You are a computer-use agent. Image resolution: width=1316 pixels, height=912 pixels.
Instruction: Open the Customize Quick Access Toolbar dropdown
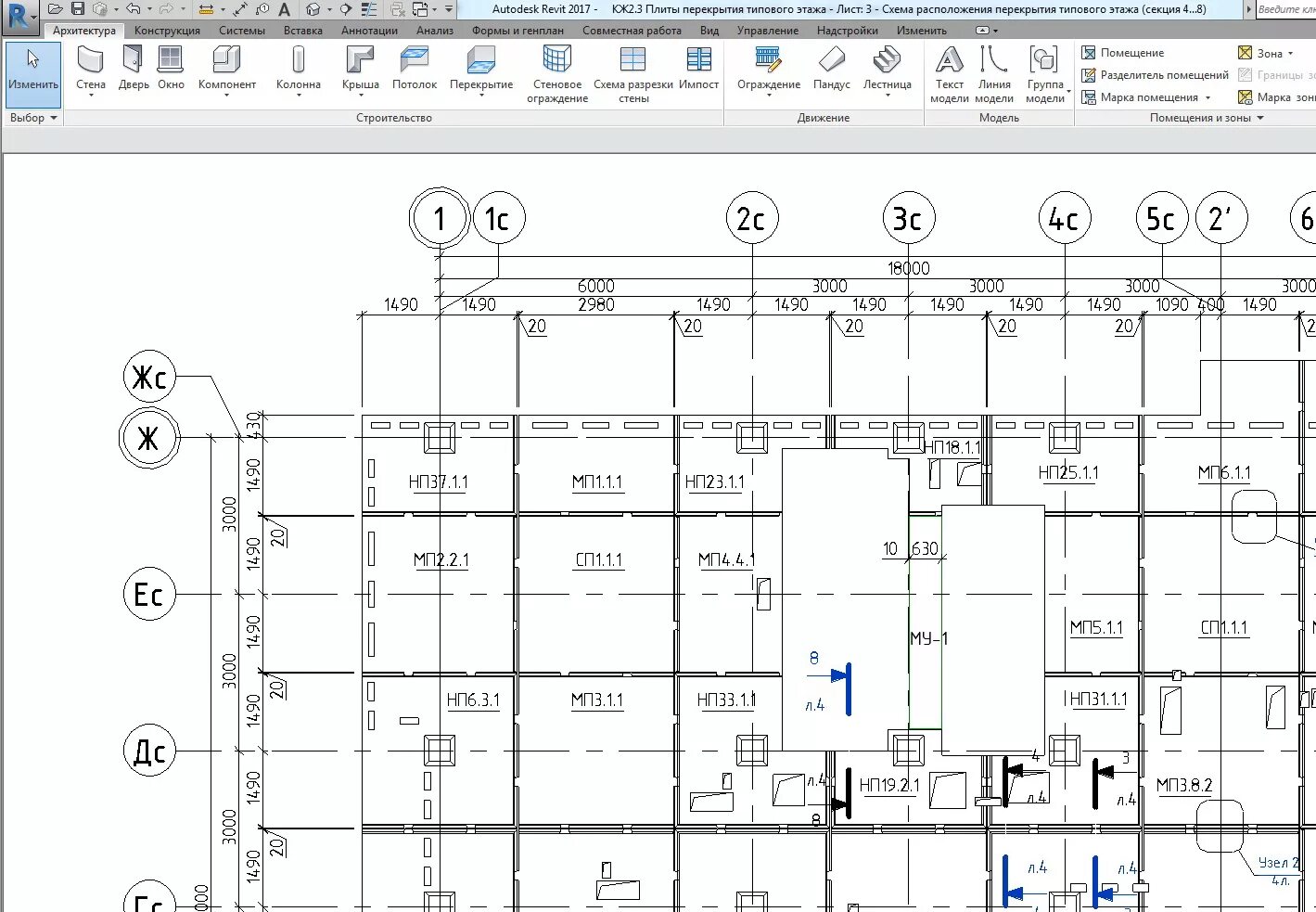[x=449, y=9]
